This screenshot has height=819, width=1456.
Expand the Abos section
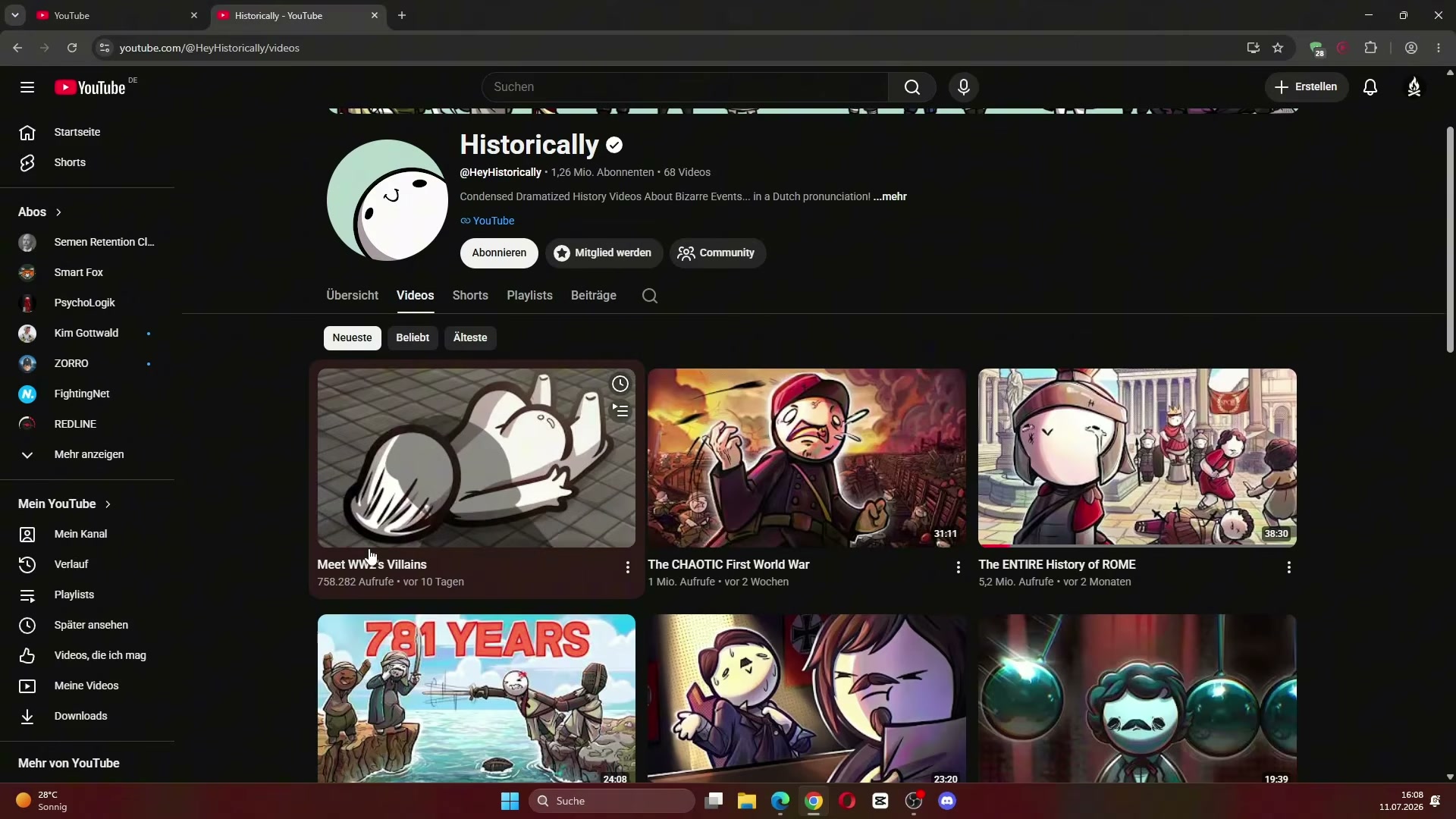pos(40,212)
